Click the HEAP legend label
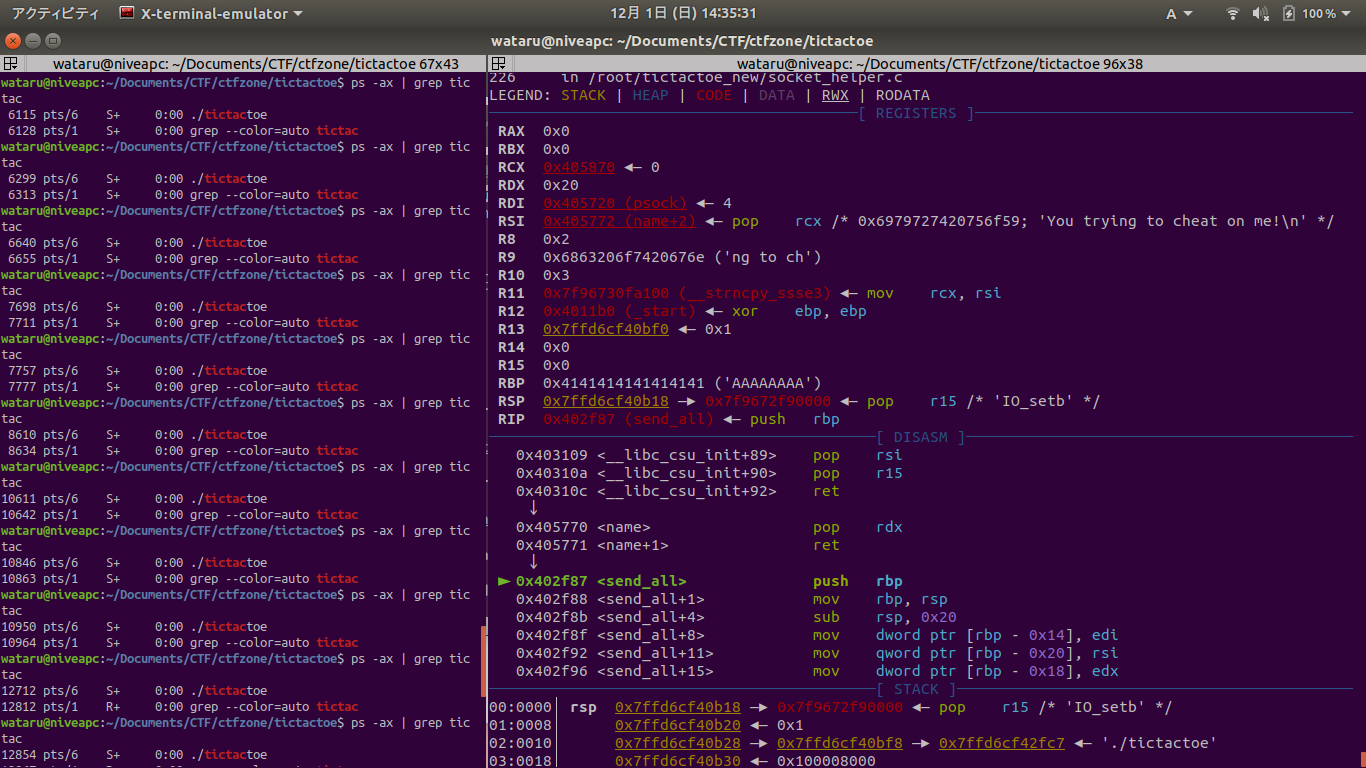Screen dimensions: 1366x768 [x=650, y=95]
